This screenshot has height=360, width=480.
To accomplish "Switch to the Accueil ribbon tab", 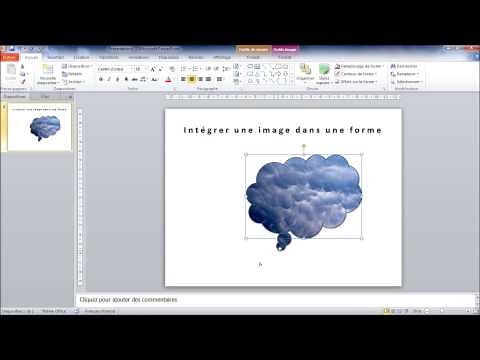I will [31, 57].
